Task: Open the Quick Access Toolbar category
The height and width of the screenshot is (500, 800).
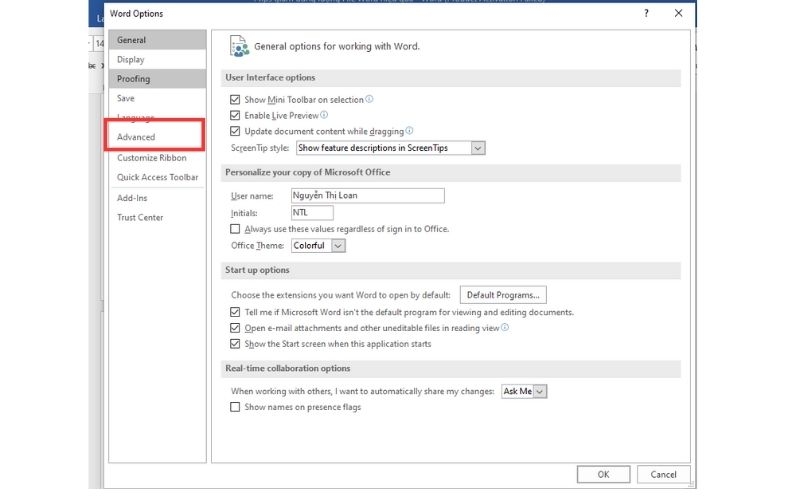Action: (157, 177)
